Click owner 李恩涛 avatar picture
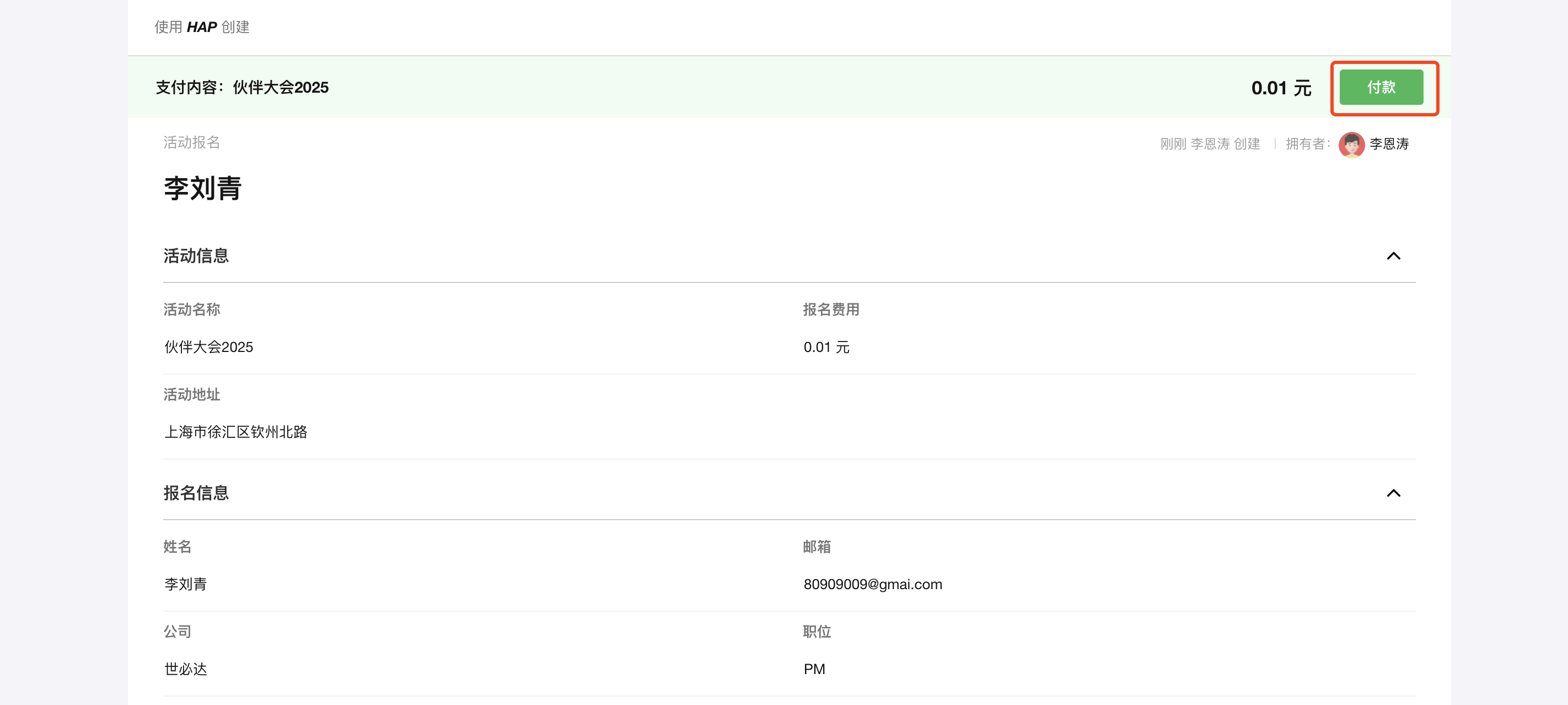1568x705 pixels. (1351, 143)
